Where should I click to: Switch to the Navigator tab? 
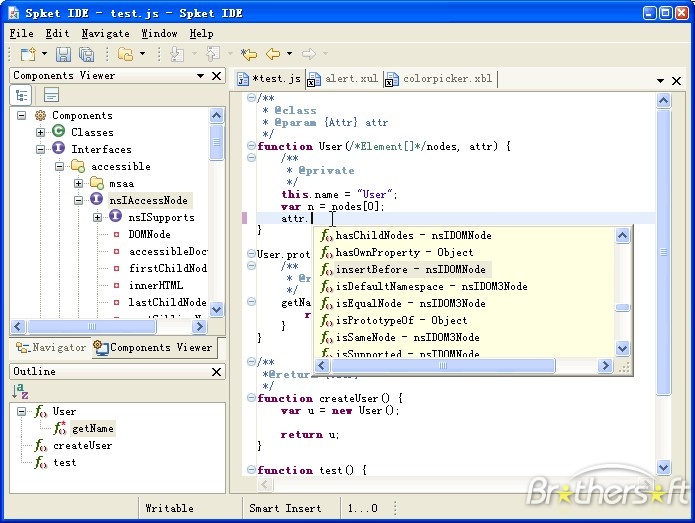(x=51, y=347)
